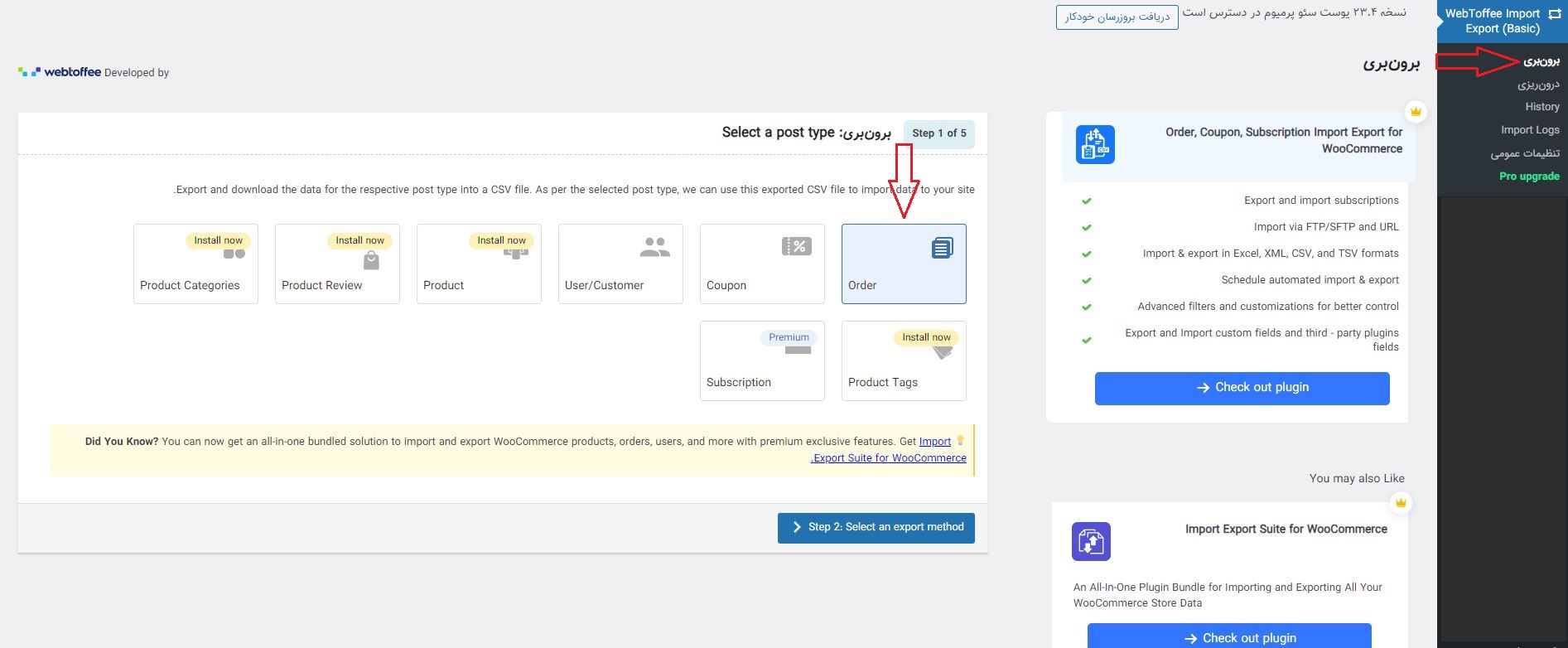Click checkmark beside Advanced filters and customizations
The image size is (1568, 648).
point(1087,307)
